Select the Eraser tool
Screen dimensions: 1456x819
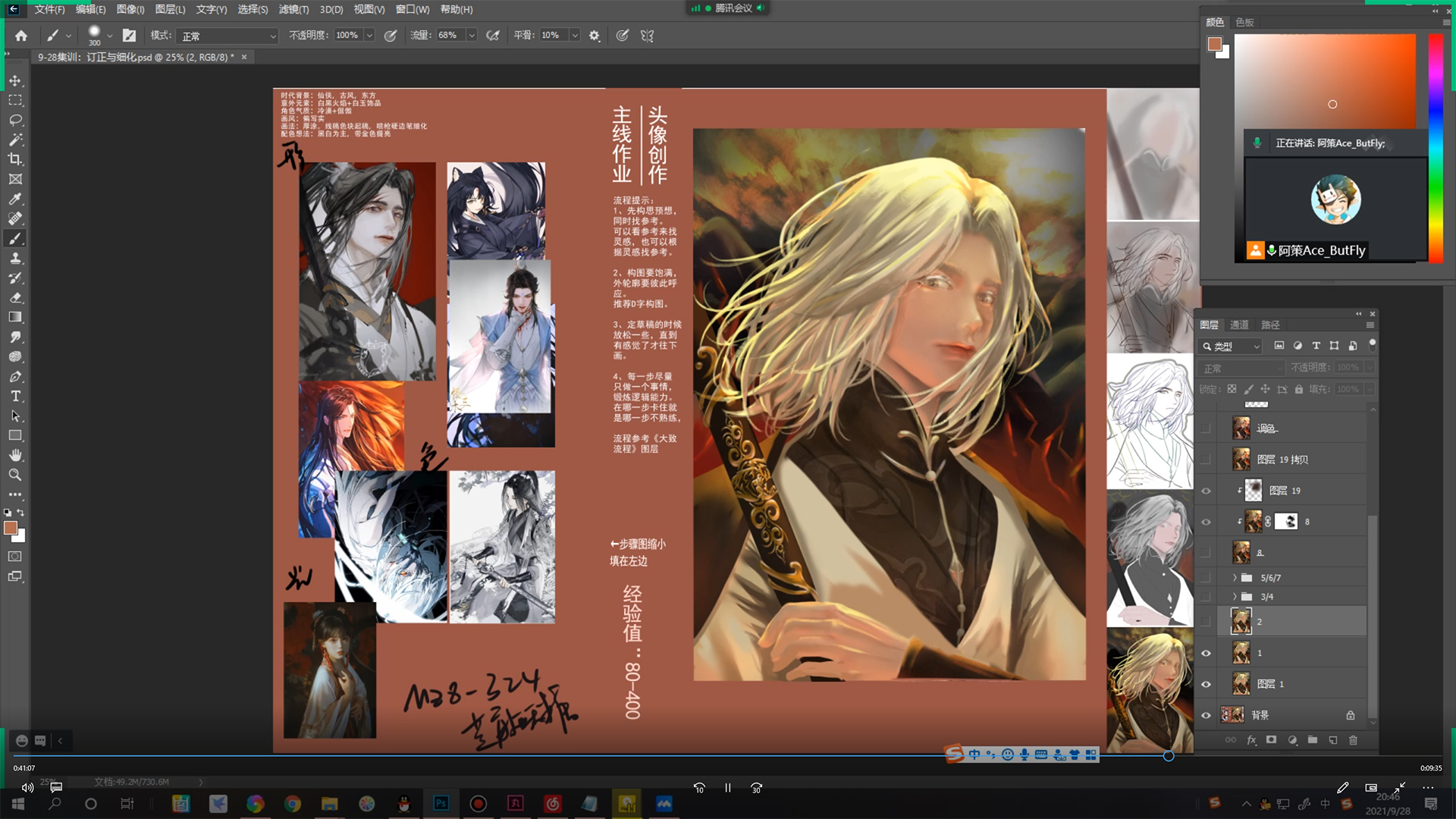(15, 297)
